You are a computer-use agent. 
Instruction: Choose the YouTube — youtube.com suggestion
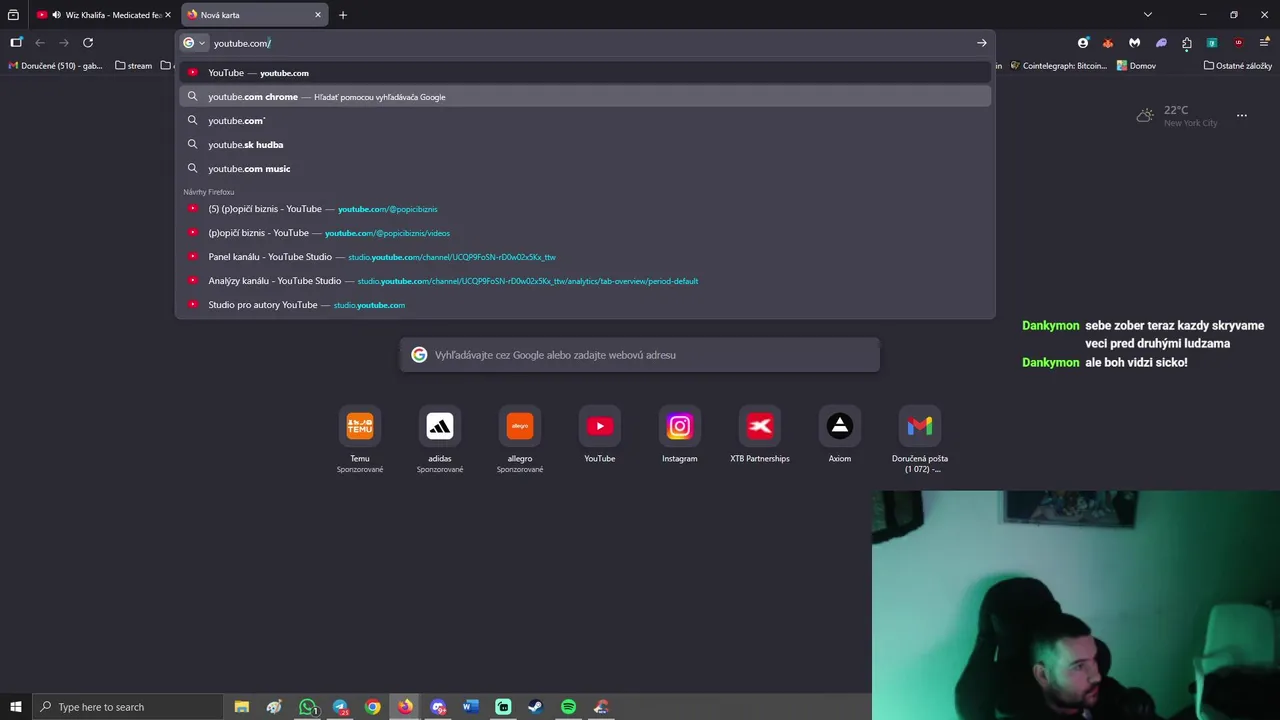[x=585, y=73]
